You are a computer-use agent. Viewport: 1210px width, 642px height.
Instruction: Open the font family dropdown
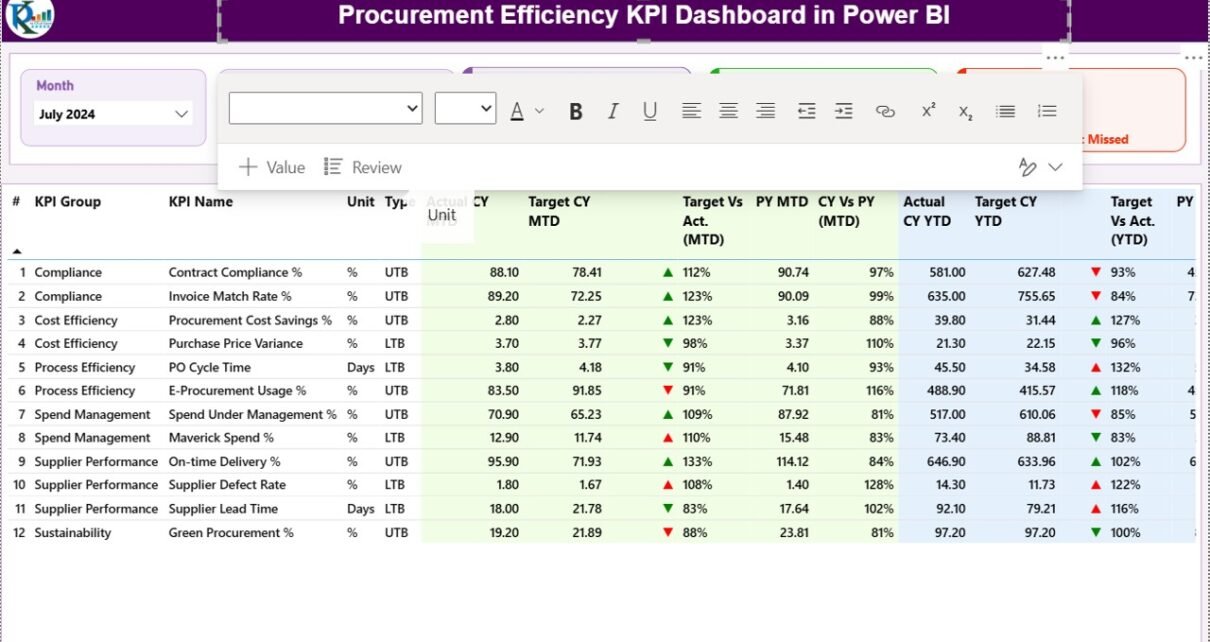click(x=325, y=109)
